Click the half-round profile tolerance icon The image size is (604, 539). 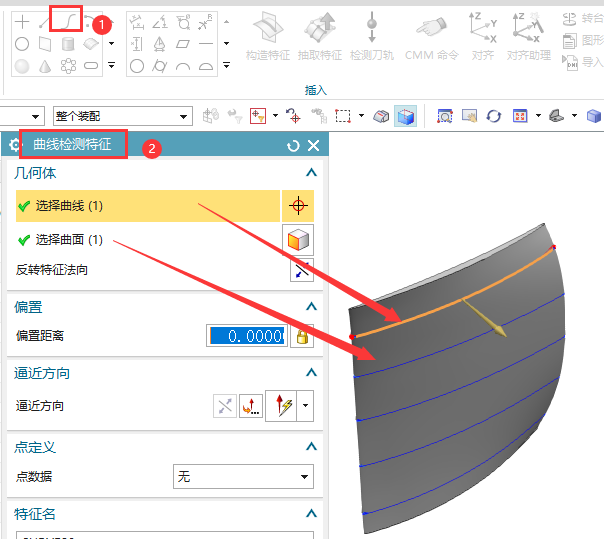(x=206, y=67)
